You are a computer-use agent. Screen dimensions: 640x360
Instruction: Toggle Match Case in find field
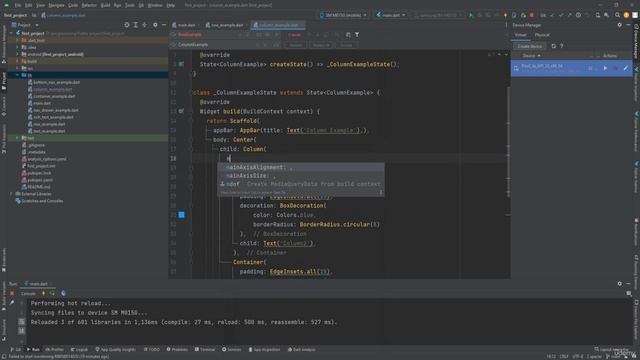pos(259,35)
